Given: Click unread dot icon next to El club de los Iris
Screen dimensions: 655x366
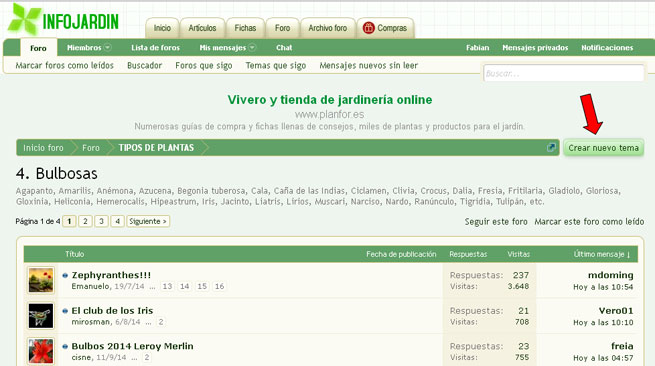Looking at the screenshot, I should point(65,311).
